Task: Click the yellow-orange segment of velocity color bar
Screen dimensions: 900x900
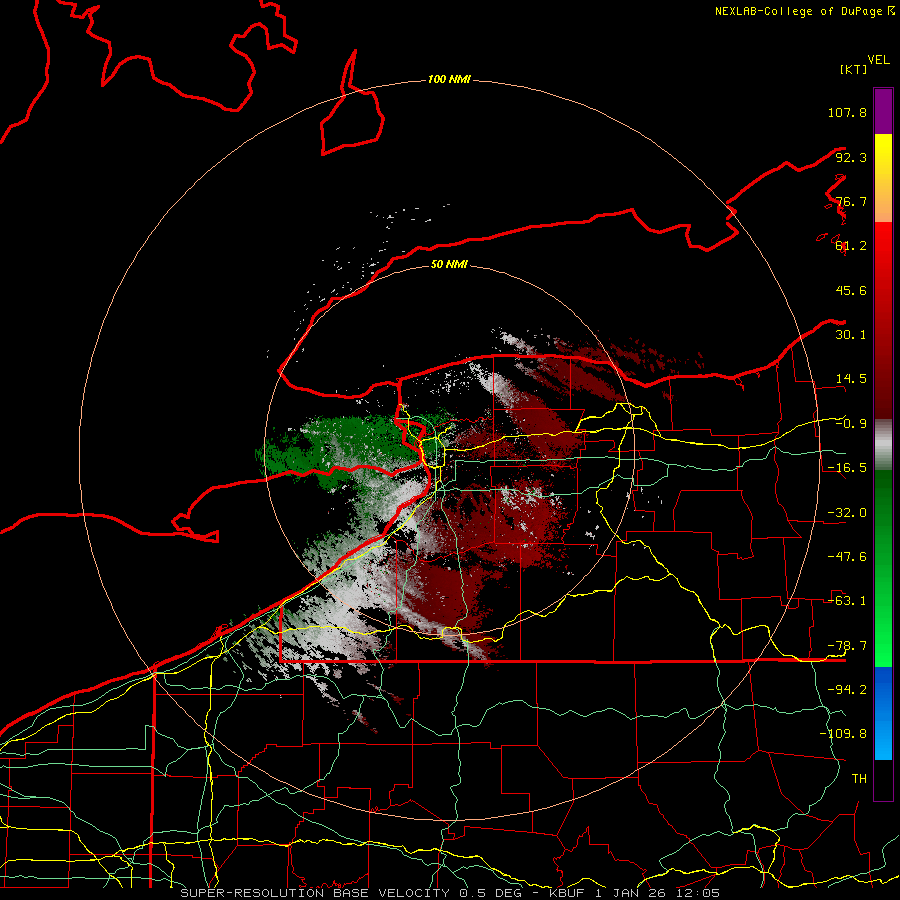Action: click(883, 178)
